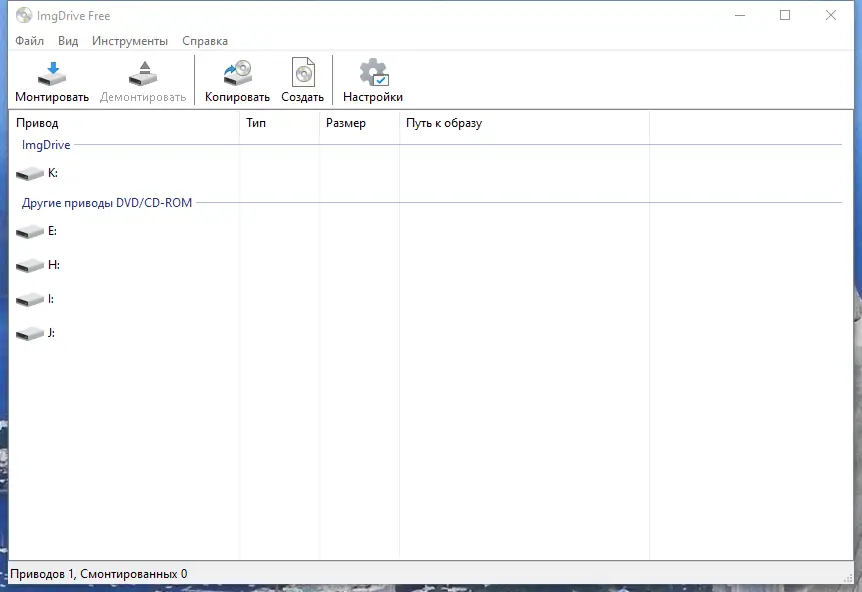Maximize the ImgDrive window
The height and width of the screenshot is (592, 862).
[x=785, y=15]
